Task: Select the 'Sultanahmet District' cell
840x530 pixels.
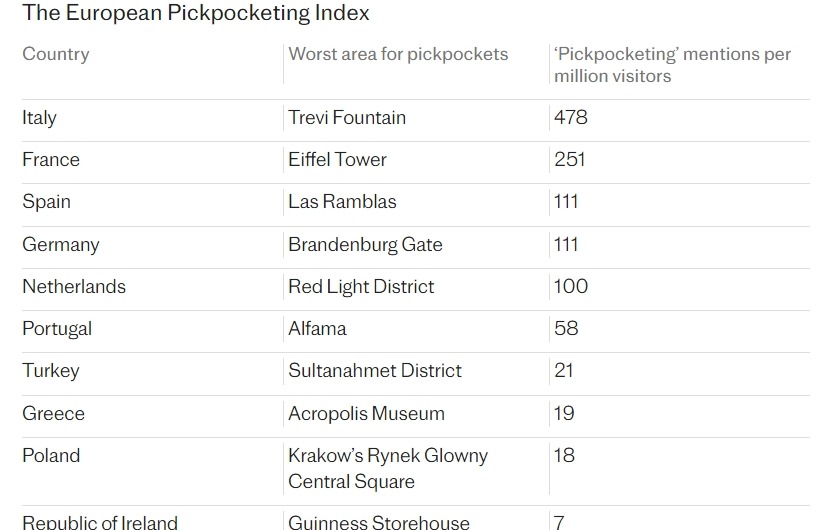Action: click(375, 371)
